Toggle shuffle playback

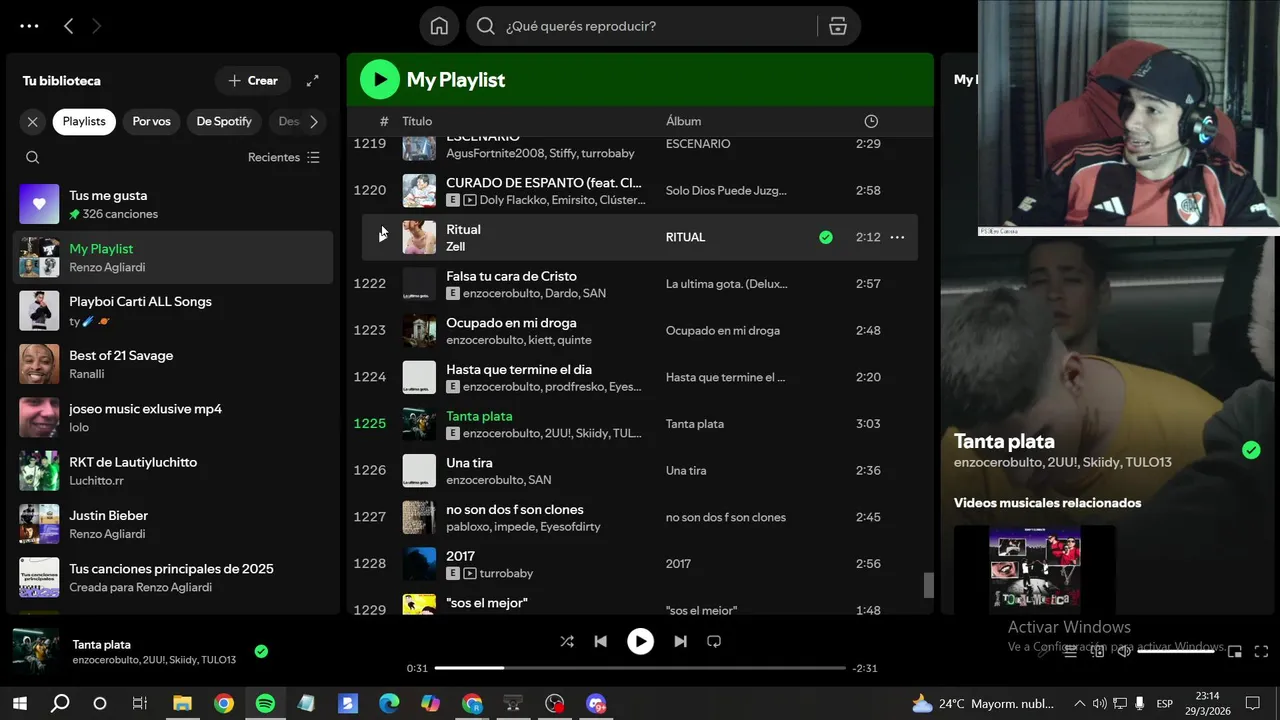click(567, 641)
